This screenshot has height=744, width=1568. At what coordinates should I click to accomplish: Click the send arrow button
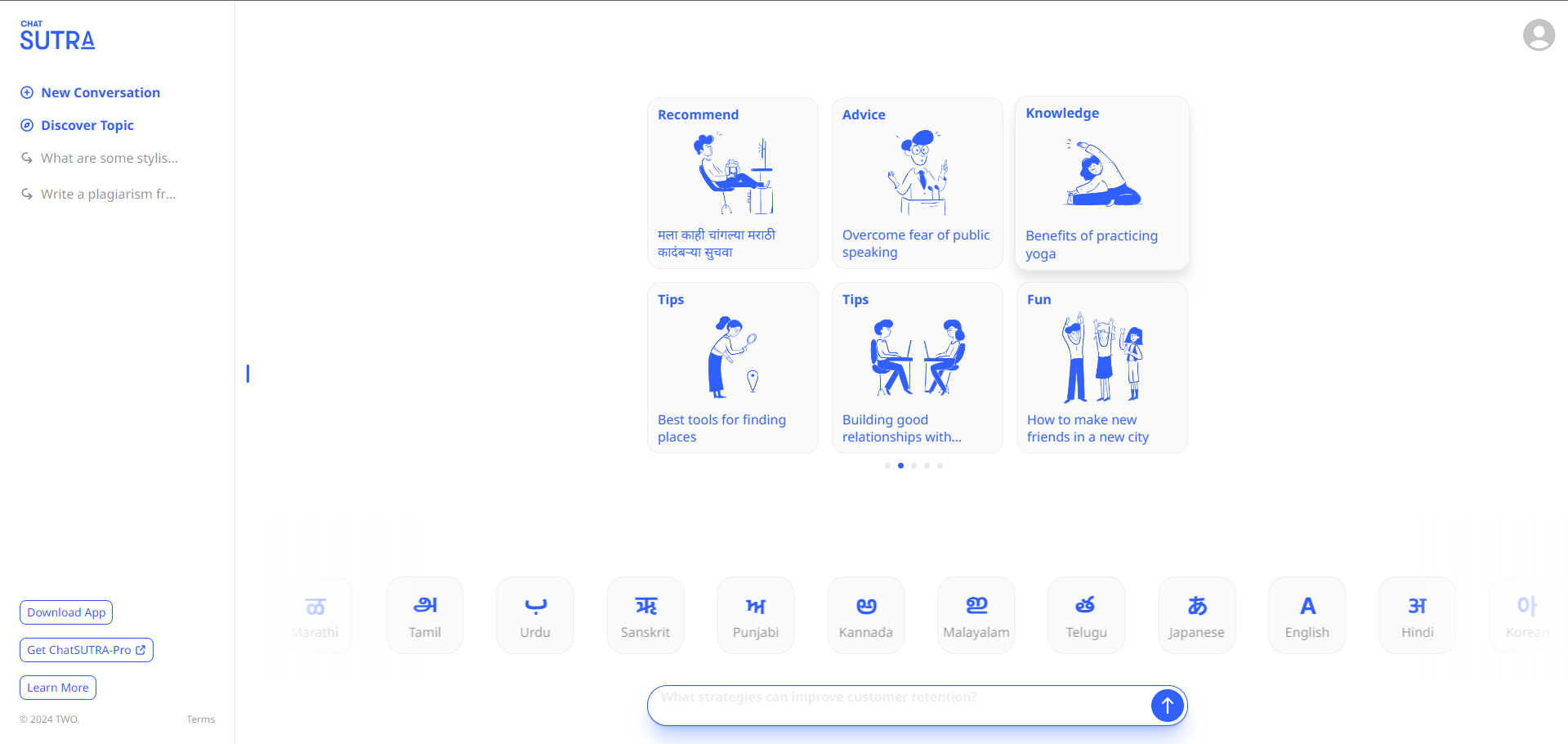pyautogui.click(x=1167, y=705)
